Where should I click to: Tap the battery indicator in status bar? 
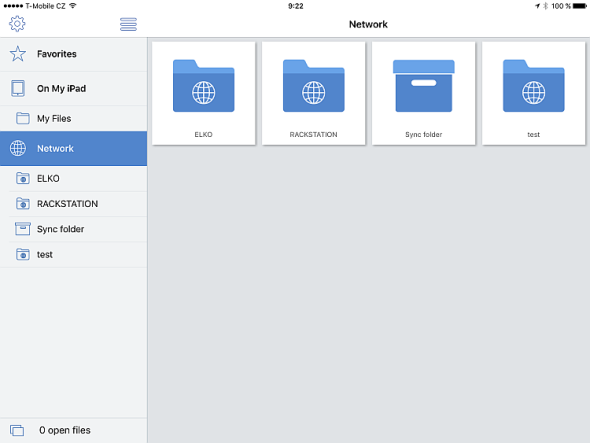[580, 6]
